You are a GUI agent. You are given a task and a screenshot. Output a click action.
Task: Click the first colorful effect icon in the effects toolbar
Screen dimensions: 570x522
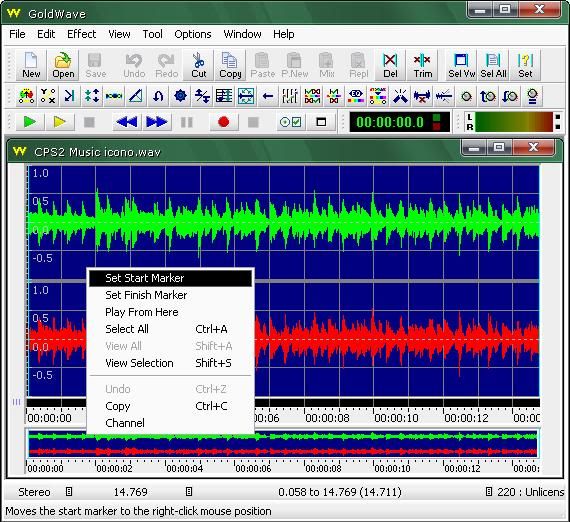point(27,96)
